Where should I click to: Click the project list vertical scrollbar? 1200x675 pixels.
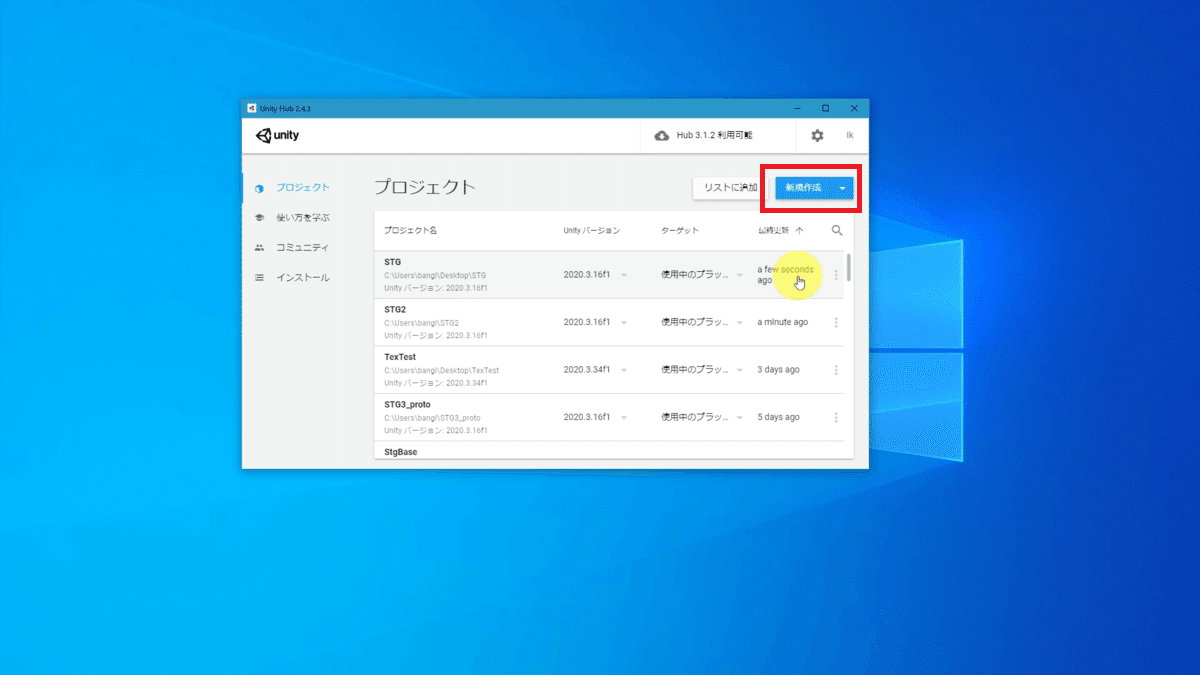tap(849, 268)
